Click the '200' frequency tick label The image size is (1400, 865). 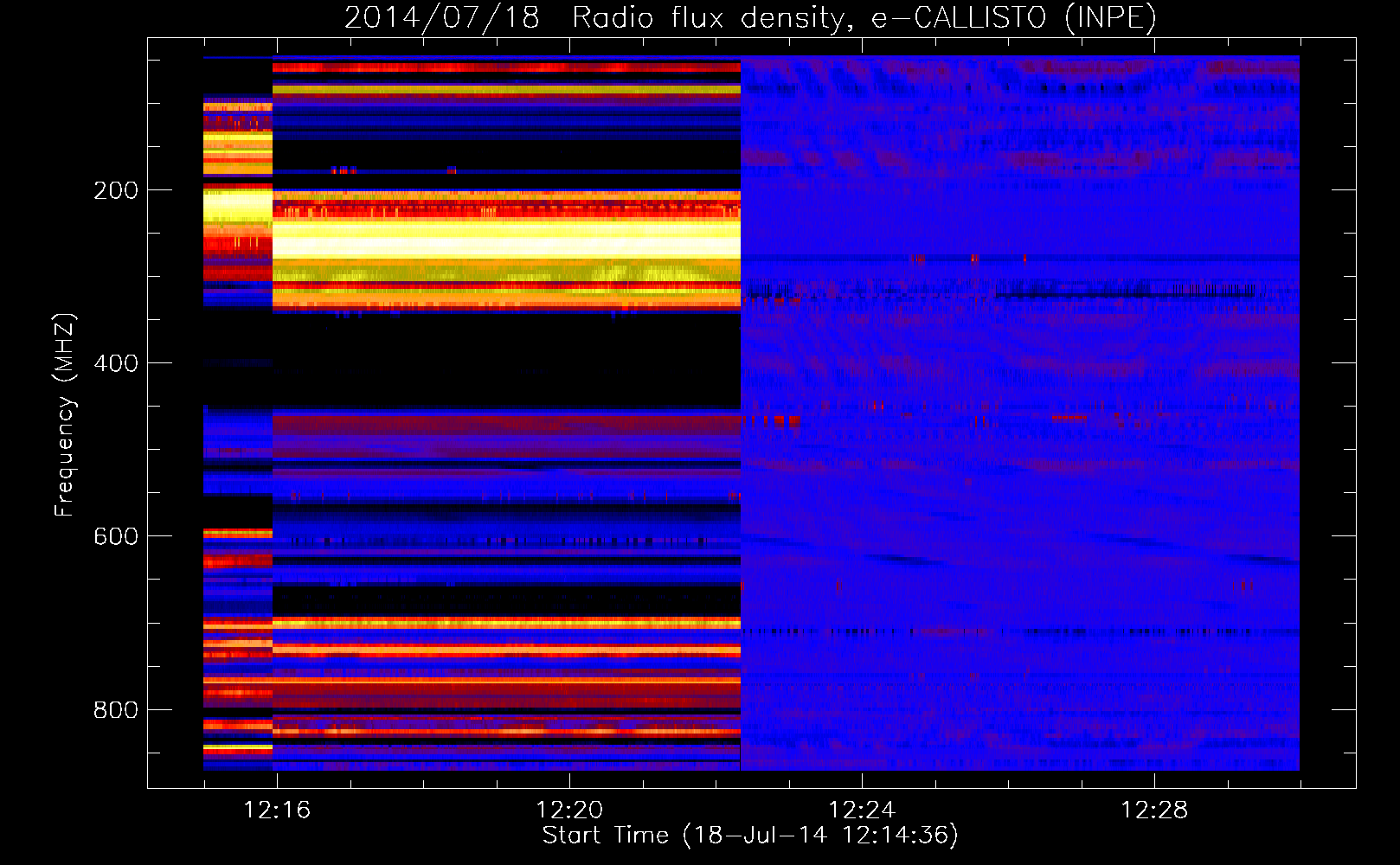[116, 190]
